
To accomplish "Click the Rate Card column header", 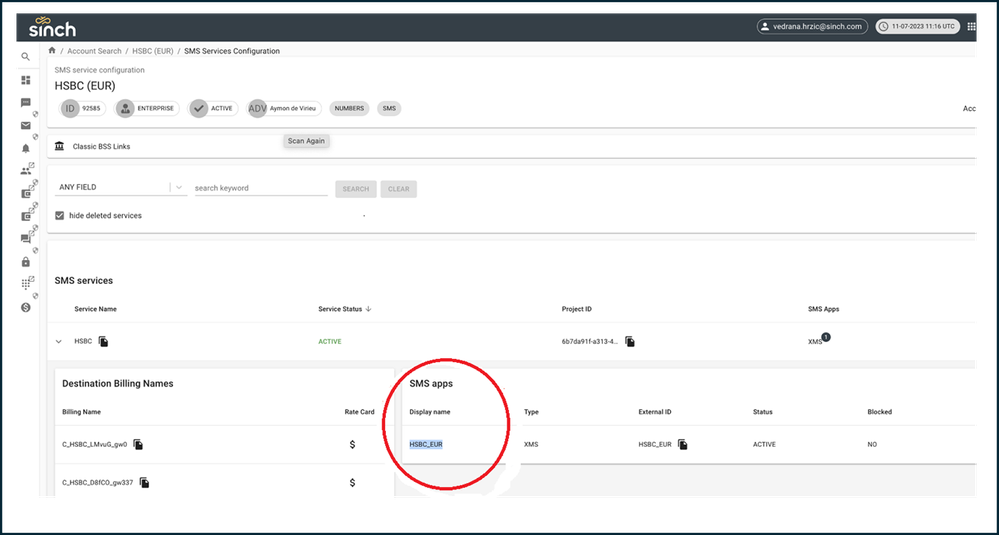I will 359,412.
